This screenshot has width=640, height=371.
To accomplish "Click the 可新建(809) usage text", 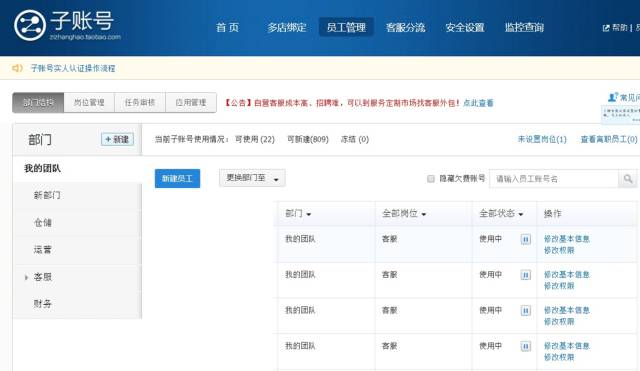I will pyautogui.click(x=308, y=139).
